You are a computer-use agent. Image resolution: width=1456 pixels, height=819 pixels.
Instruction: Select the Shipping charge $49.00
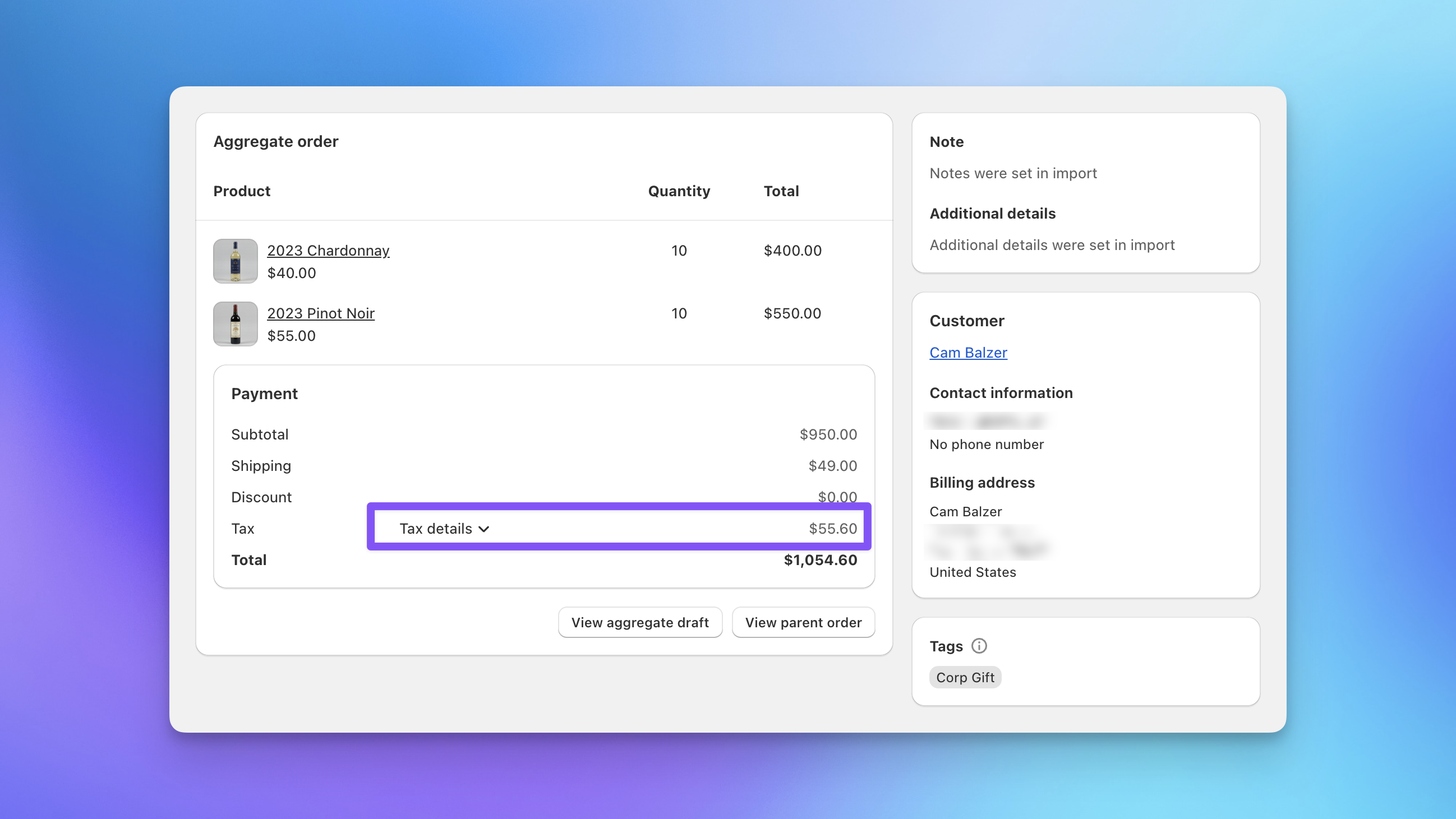pyautogui.click(x=833, y=465)
